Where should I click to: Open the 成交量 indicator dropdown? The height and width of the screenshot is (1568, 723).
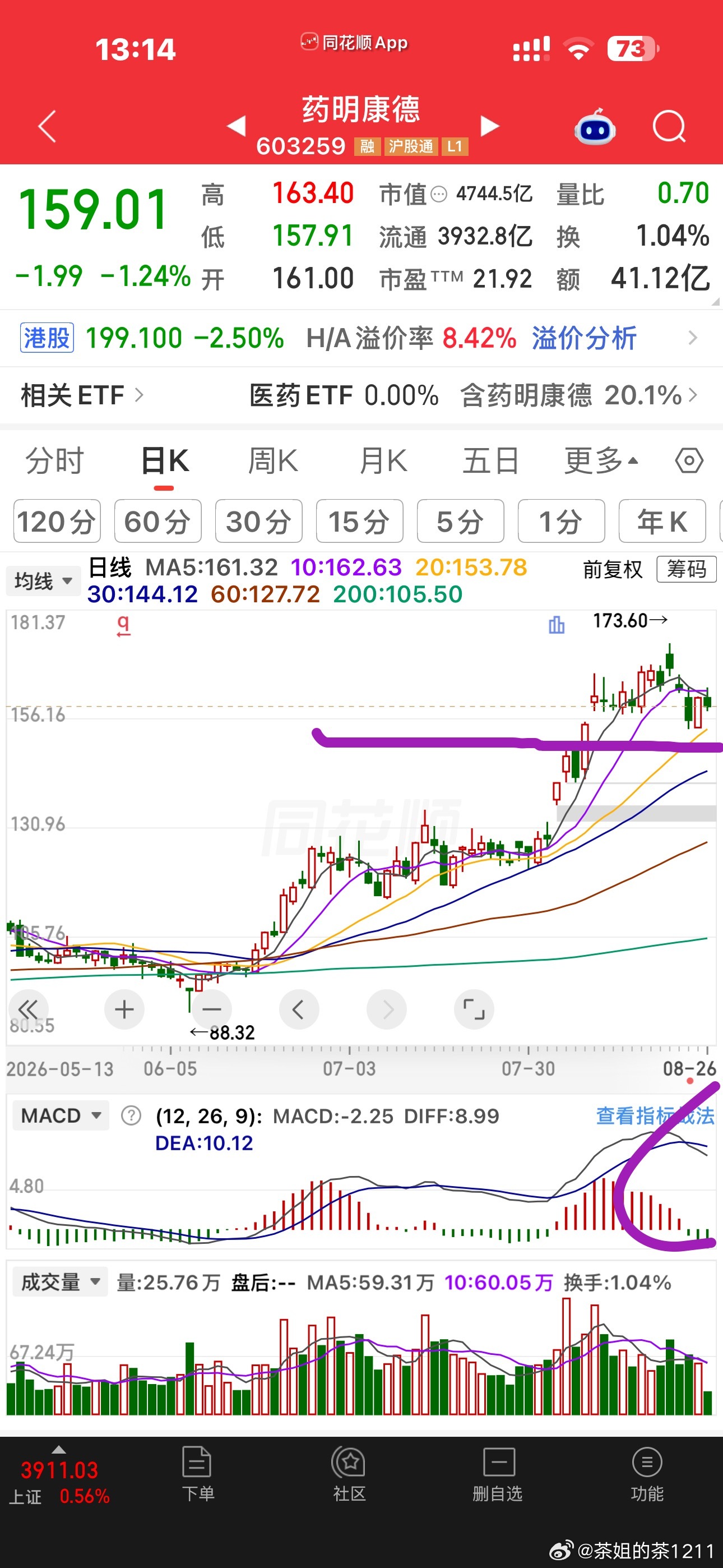61,1282
